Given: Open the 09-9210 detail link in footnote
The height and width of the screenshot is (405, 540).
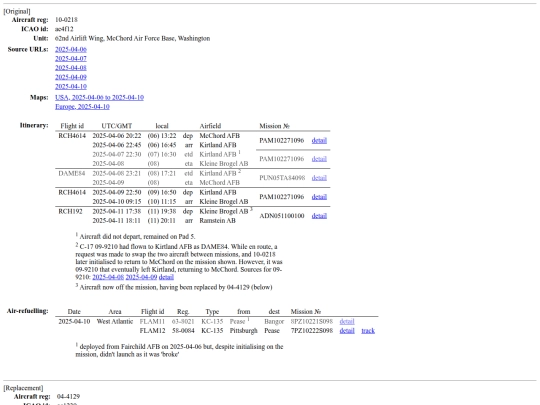Looking at the screenshot, I should point(166,277).
